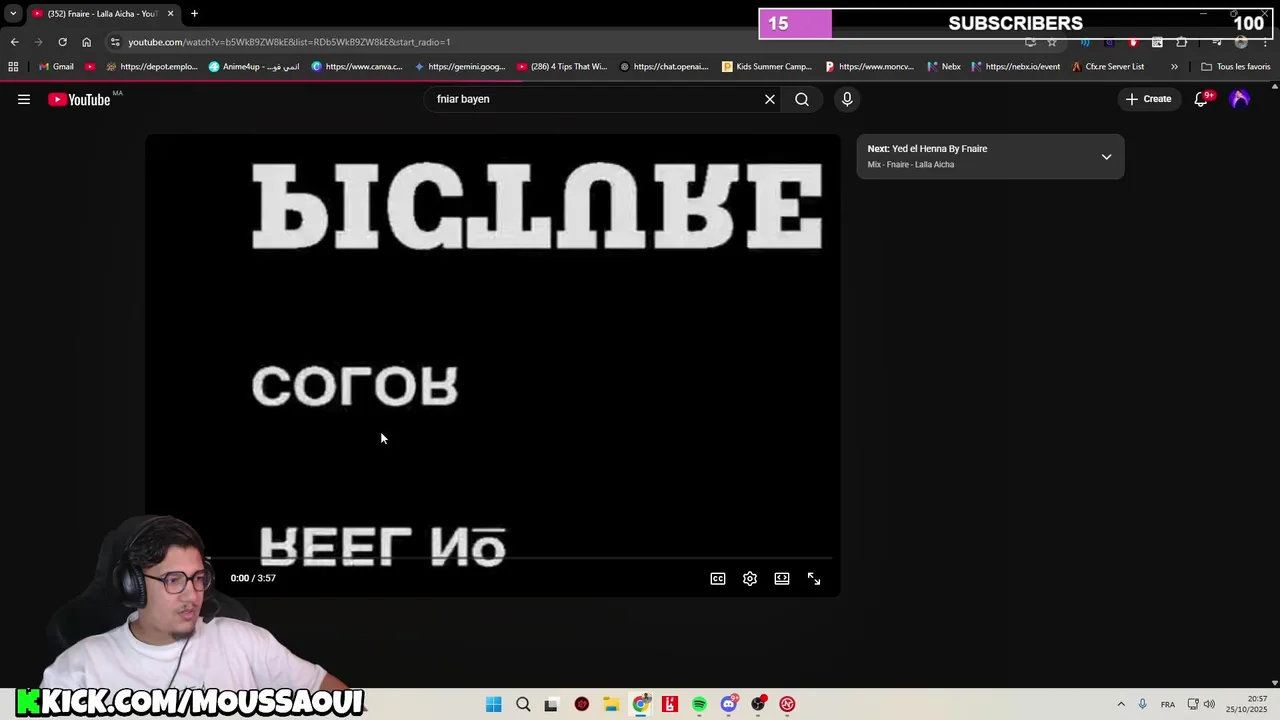Change the FRA keyboard language
Image resolution: width=1280 pixels, height=720 pixels.
[x=1168, y=704]
